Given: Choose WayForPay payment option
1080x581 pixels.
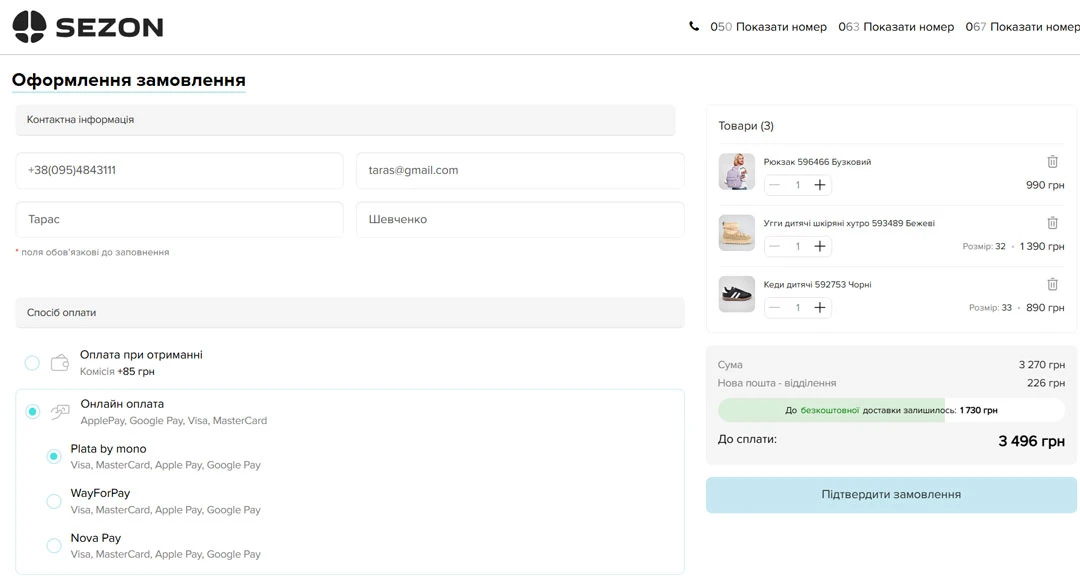Looking at the screenshot, I should coord(54,501).
